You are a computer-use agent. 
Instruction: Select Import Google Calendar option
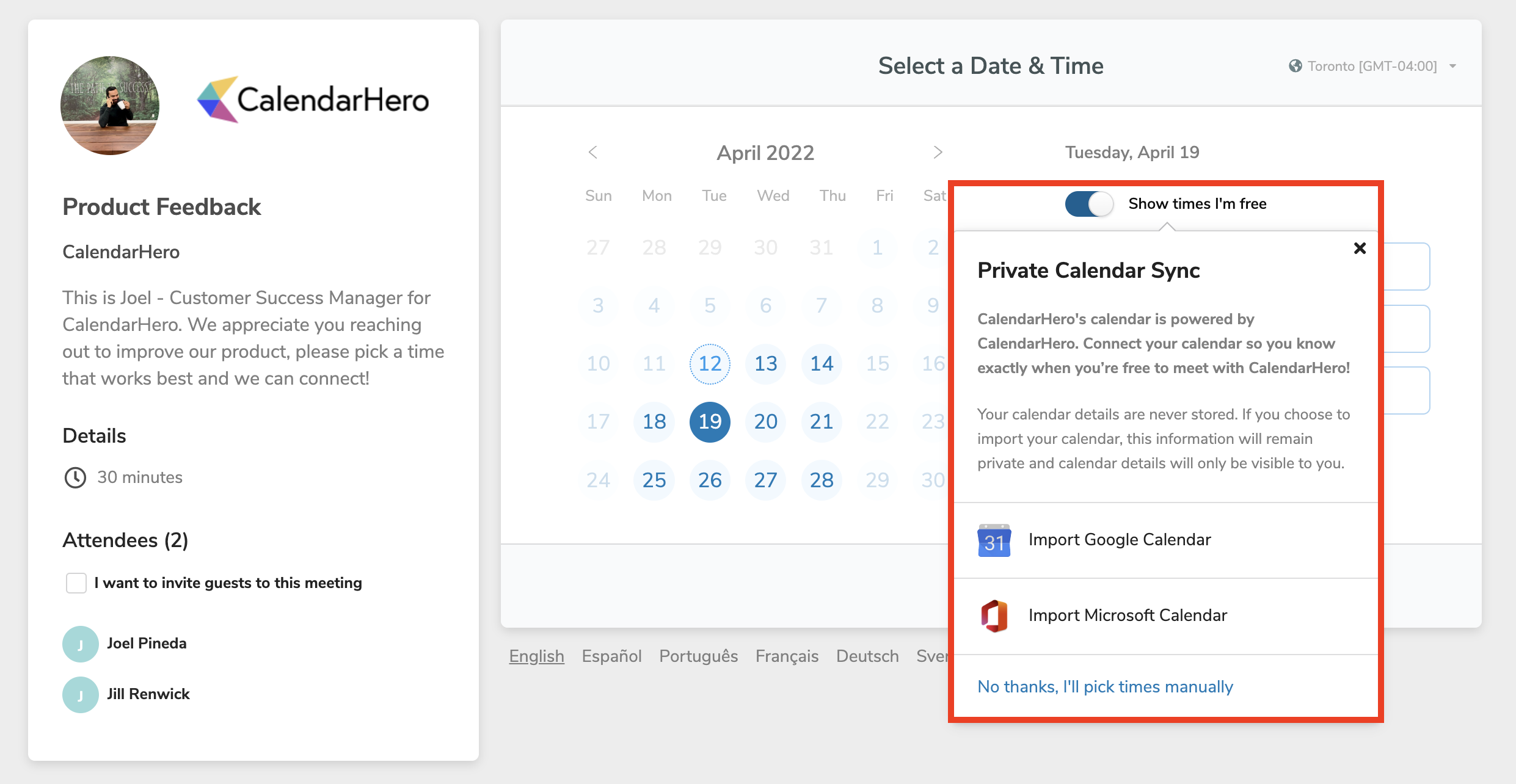coord(1165,540)
